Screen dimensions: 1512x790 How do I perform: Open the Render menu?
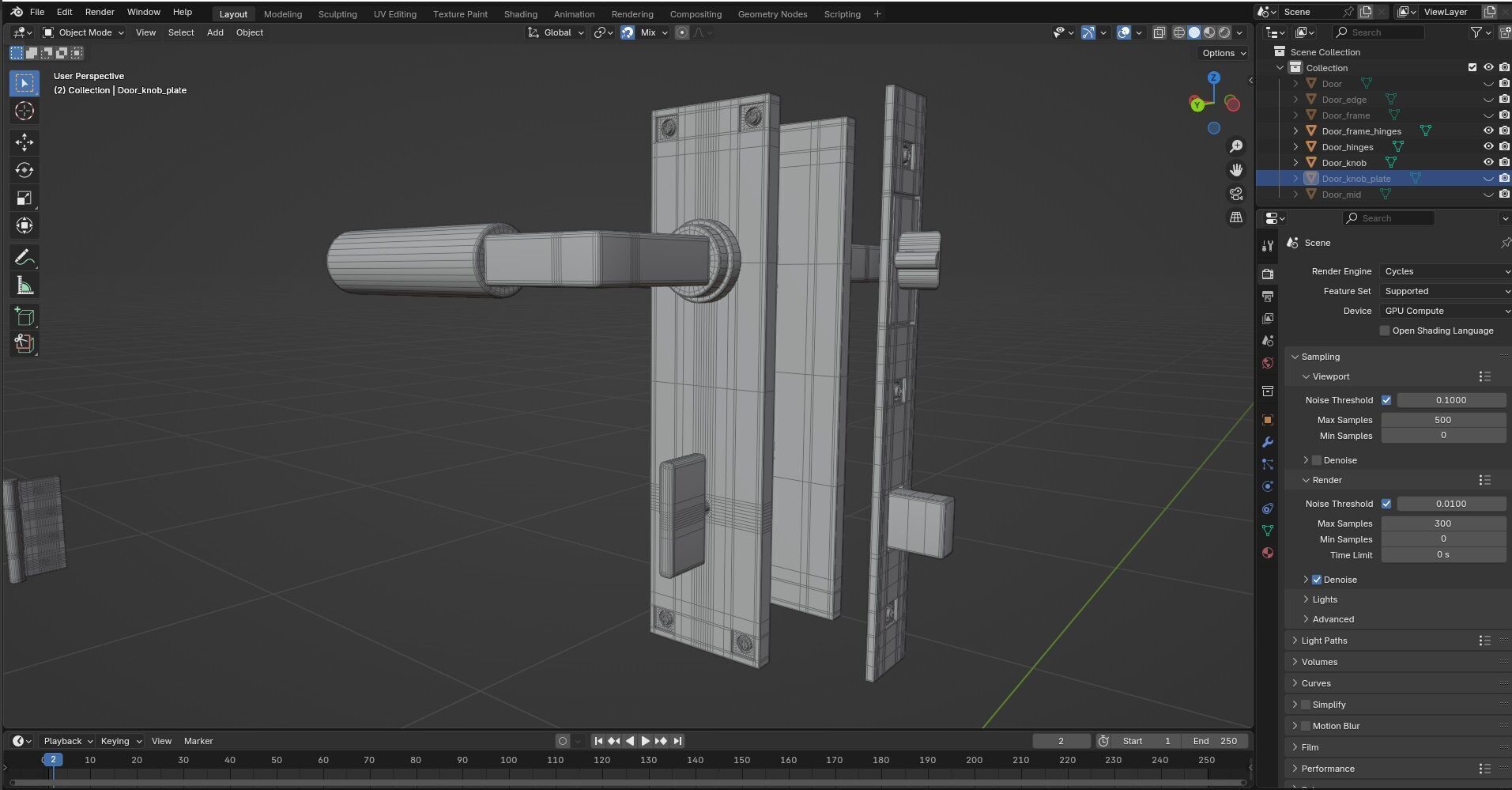point(100,12)
